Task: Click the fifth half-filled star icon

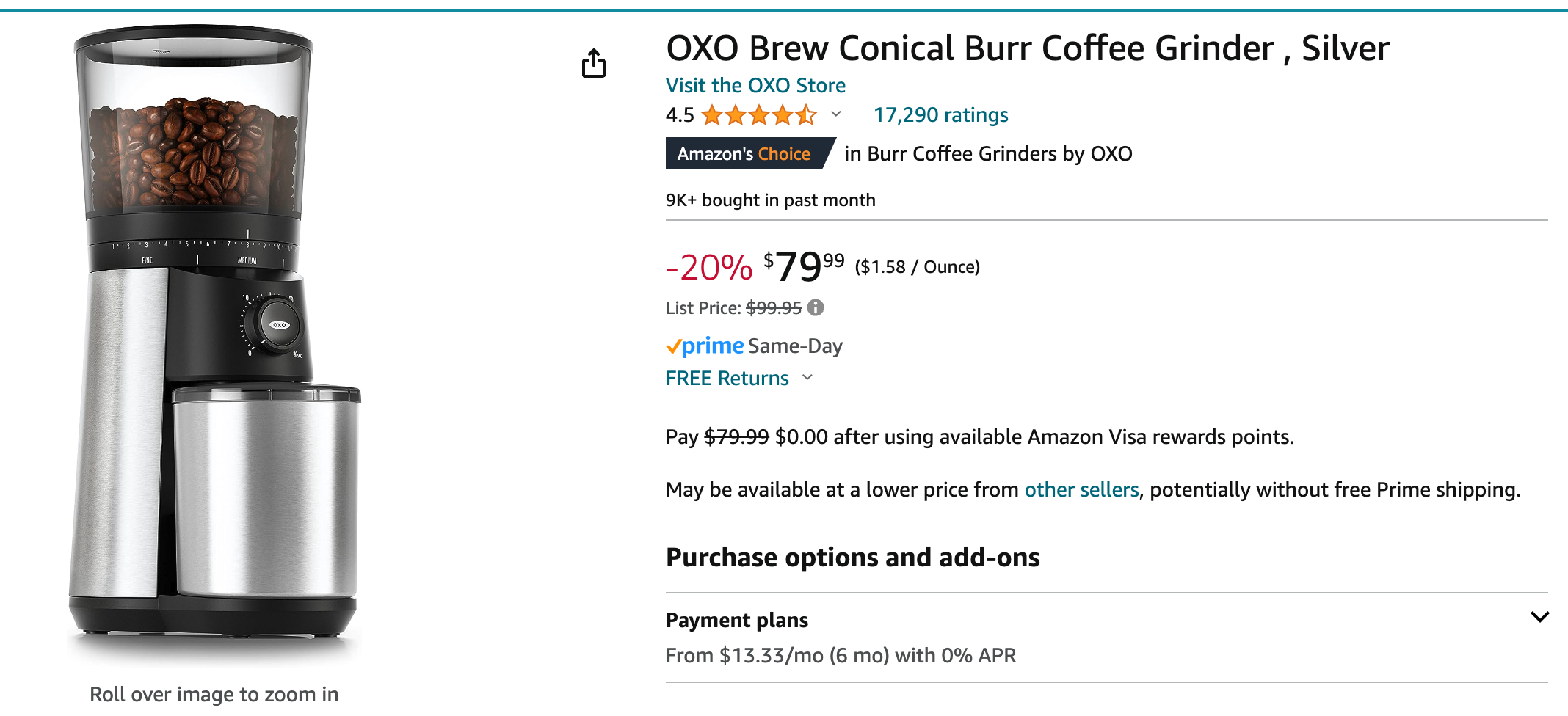Action: [806, 114]
